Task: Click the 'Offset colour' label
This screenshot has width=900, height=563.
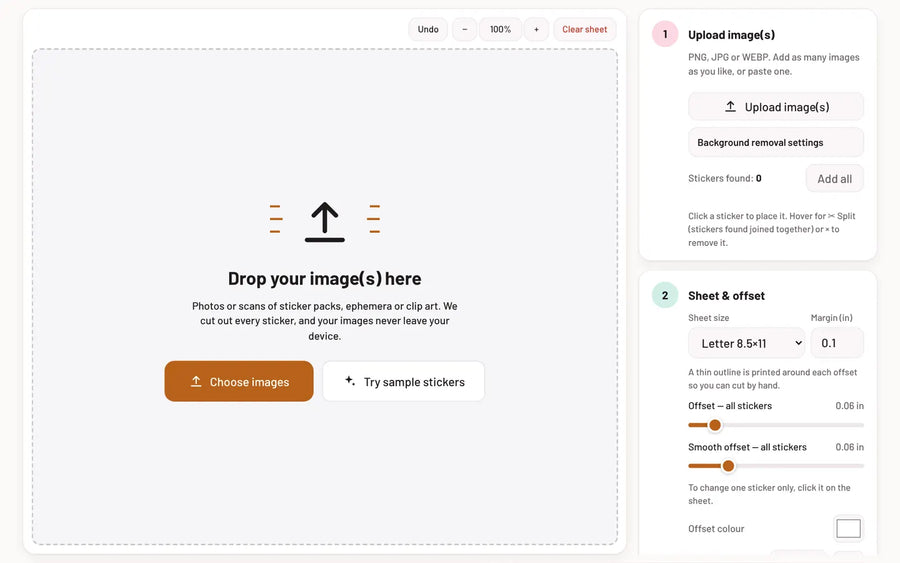Action: click(716, 529)
